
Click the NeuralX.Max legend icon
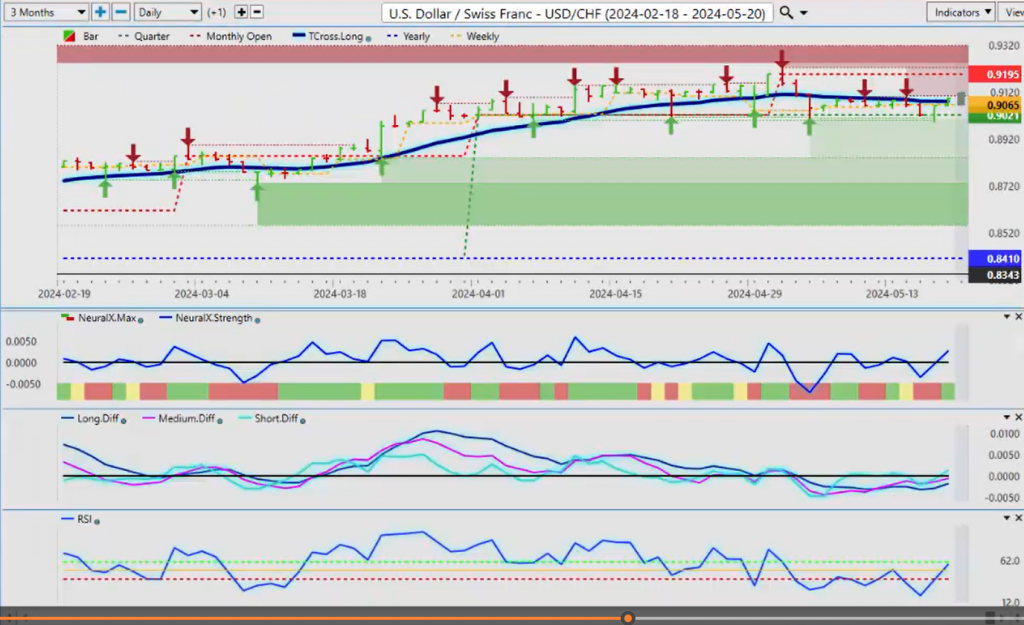[68, 319]
